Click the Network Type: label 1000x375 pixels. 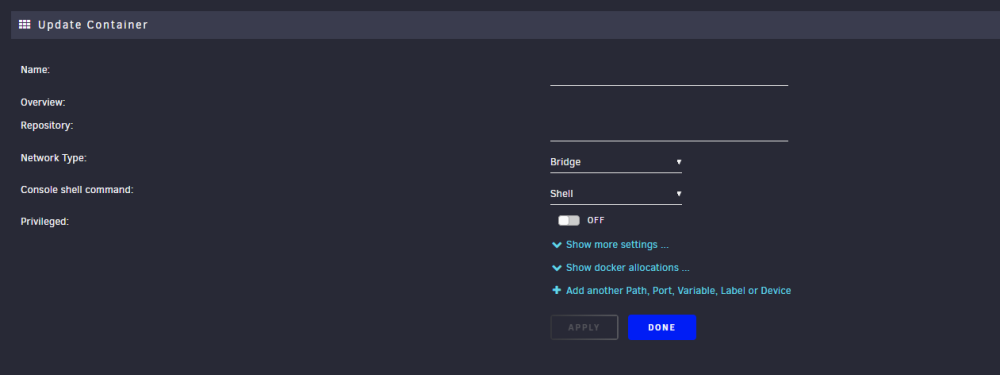(x=54, y=158)
